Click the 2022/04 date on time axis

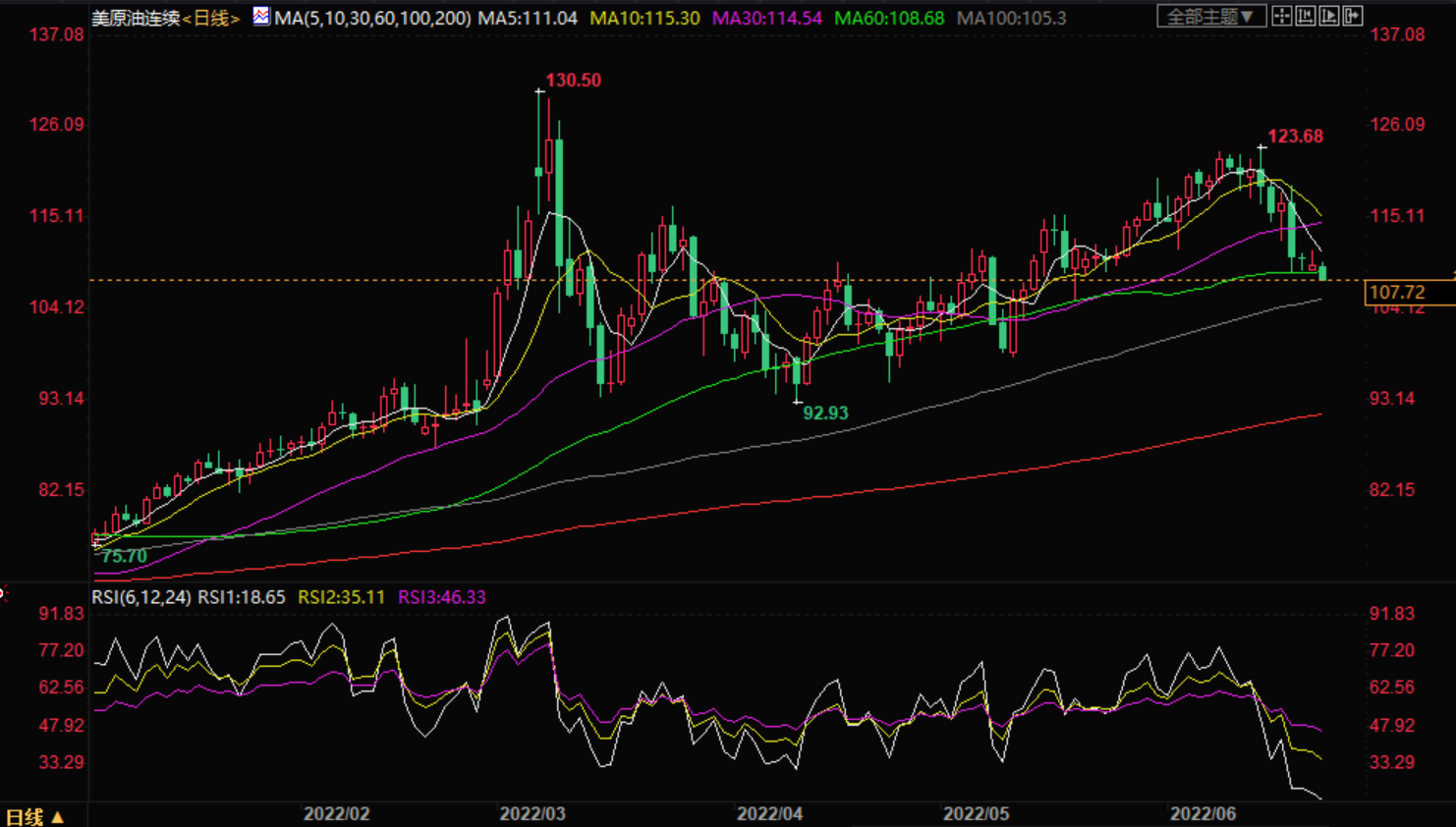click(769, 814)
